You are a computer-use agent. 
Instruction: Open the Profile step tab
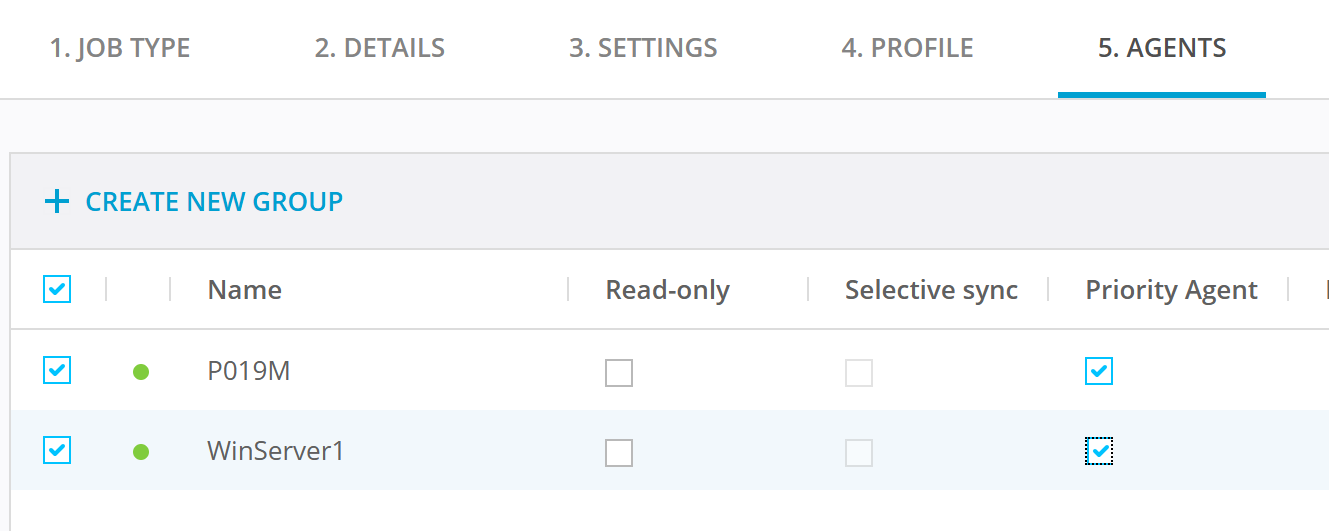point(907,48)
